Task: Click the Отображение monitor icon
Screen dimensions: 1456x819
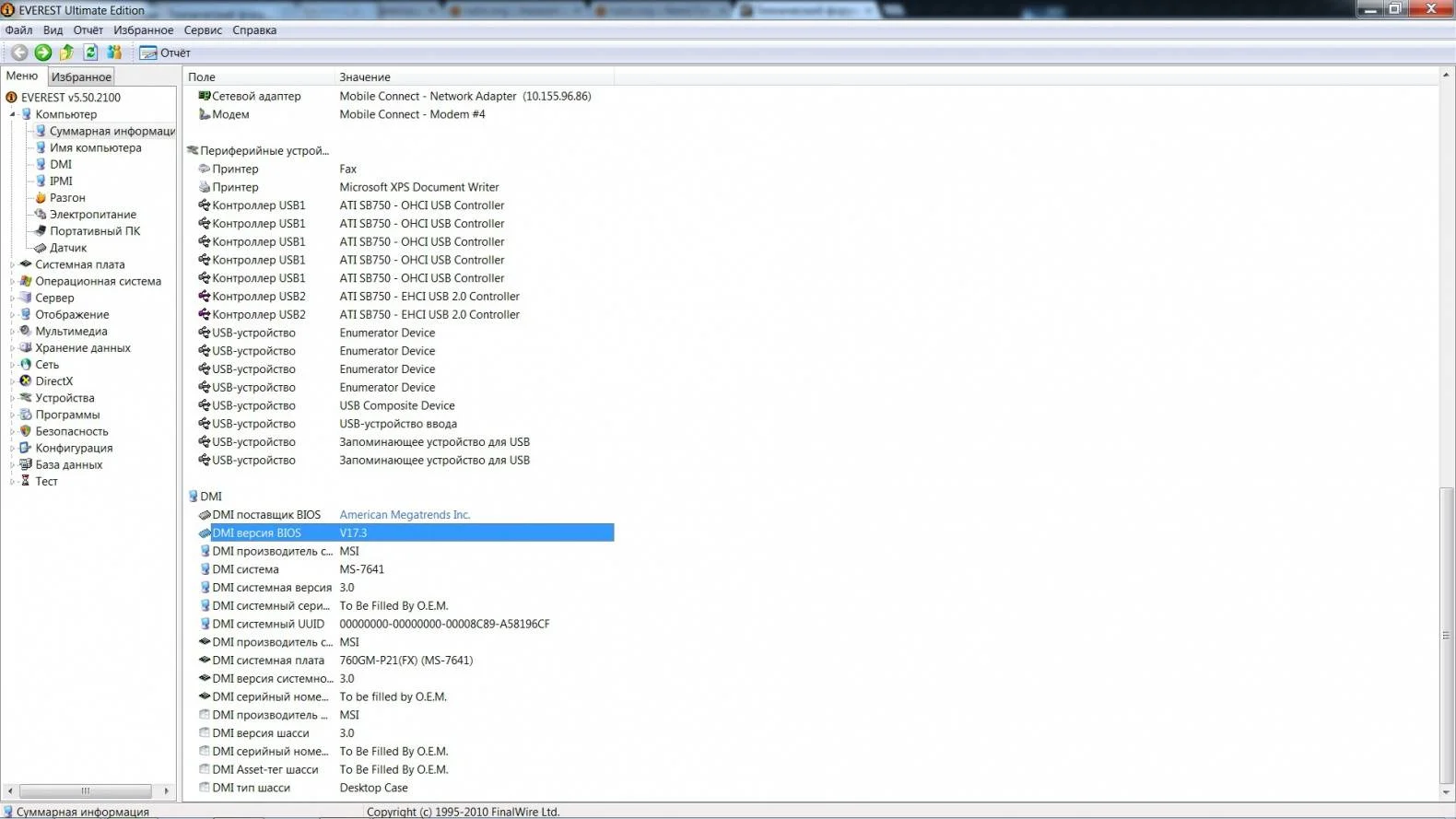Action: (26, 314)
